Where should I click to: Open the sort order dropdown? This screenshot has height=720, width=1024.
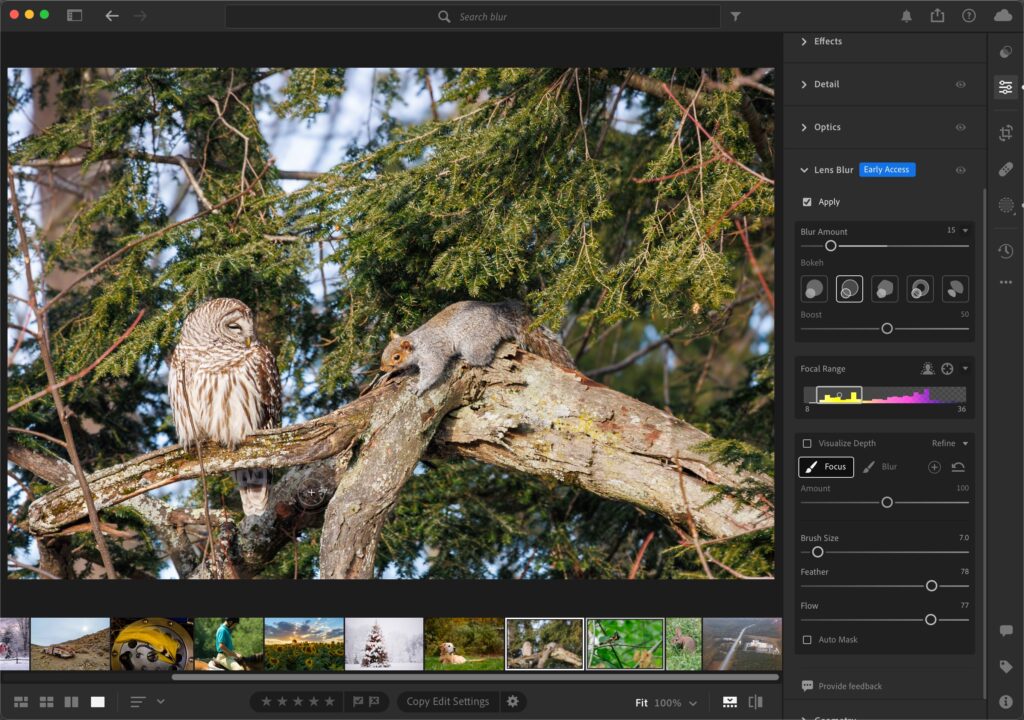tap(160, 702)
